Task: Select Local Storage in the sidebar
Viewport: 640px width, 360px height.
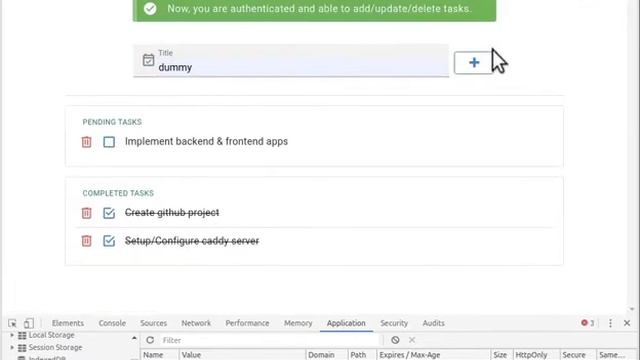Action: [51, 335]
